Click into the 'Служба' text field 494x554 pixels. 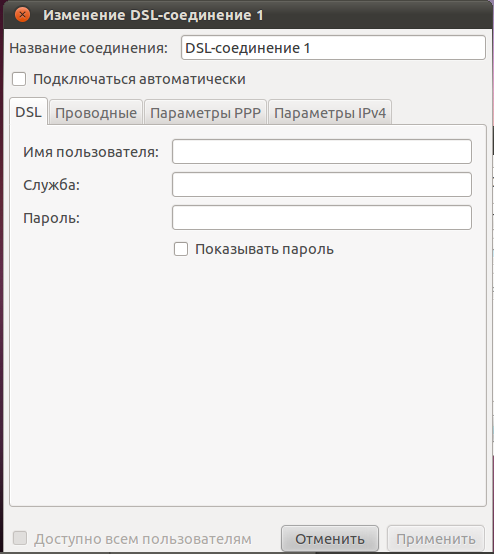pos(322,184)
